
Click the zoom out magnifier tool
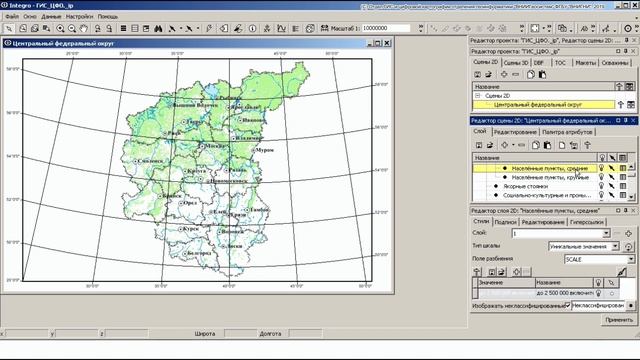(72, 28)
